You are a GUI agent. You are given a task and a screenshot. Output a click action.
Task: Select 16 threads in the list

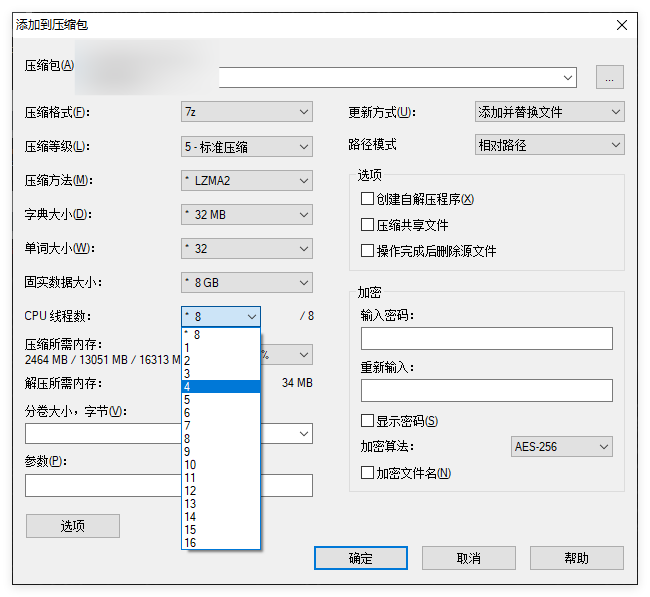pyautogui.click(x=221, y=543)
